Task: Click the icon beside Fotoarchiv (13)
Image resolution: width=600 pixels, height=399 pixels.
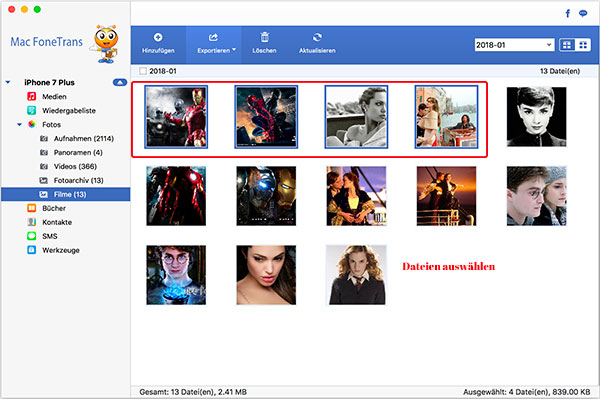Action: click(44, 180)
